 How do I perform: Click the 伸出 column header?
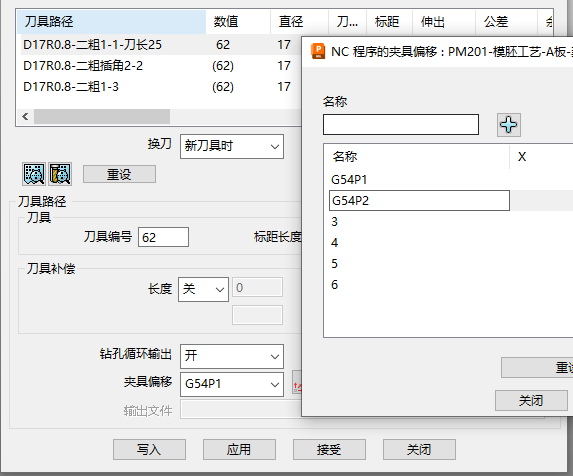tap(444, 22)
